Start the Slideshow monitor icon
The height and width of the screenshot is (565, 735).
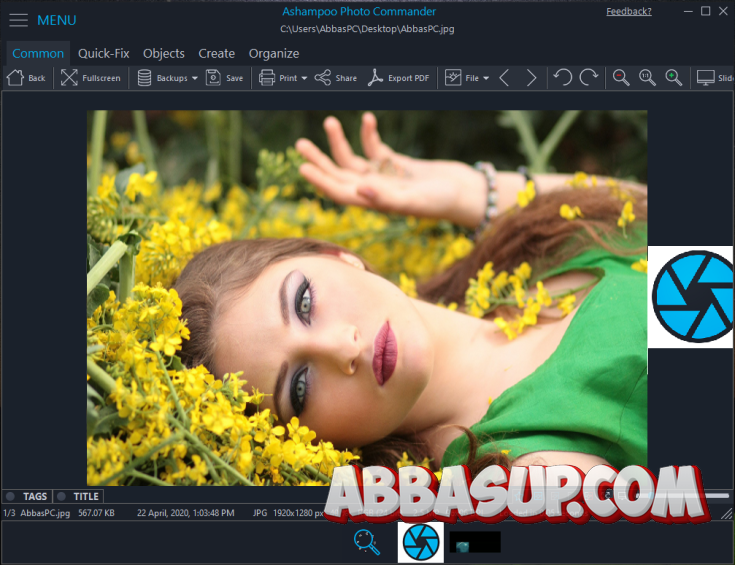(x=705, y=78)
